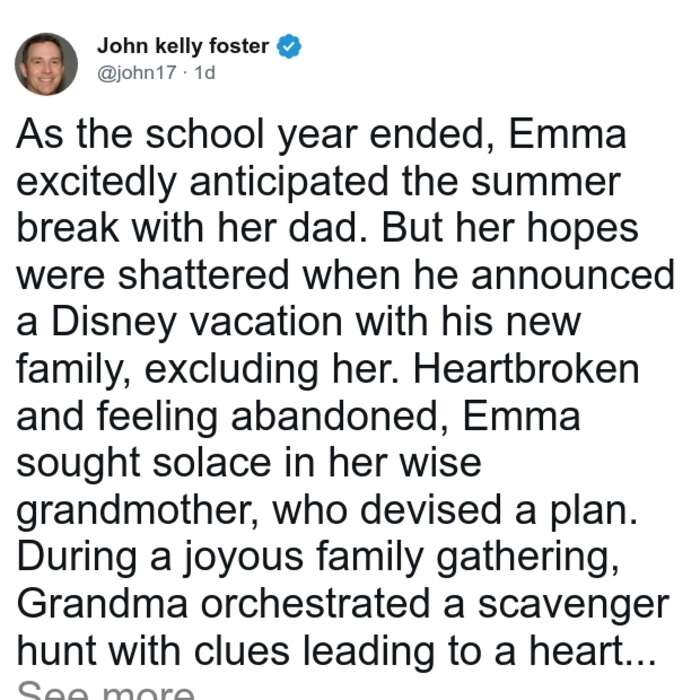Screen dimensions: 700x700
Task: Click the word Grandma in the post text
Action: (x=102, y=604)
